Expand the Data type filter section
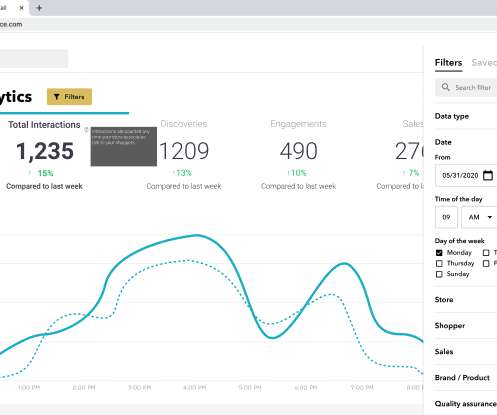 (x=466, y=116)
